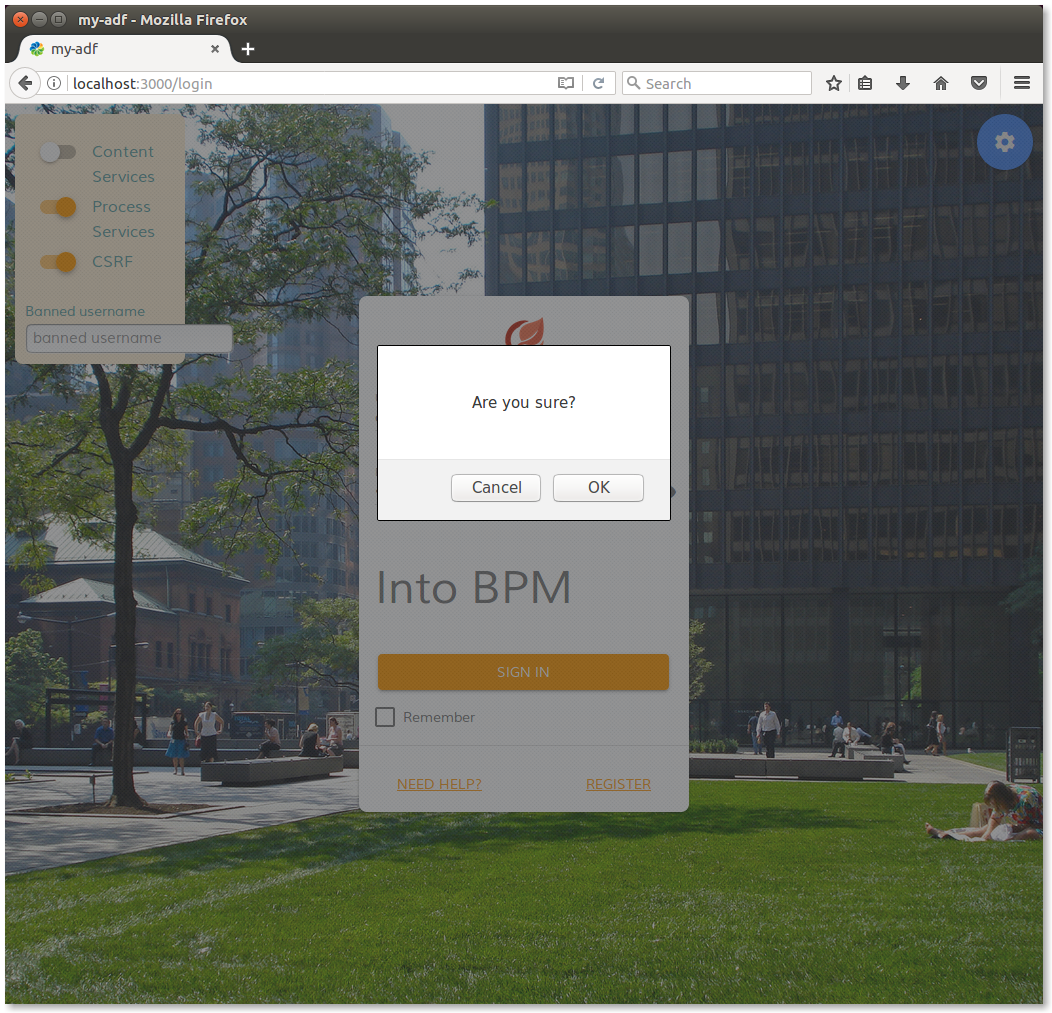Toggle the Content Services switch
1052x1013 pixels.
58,152
